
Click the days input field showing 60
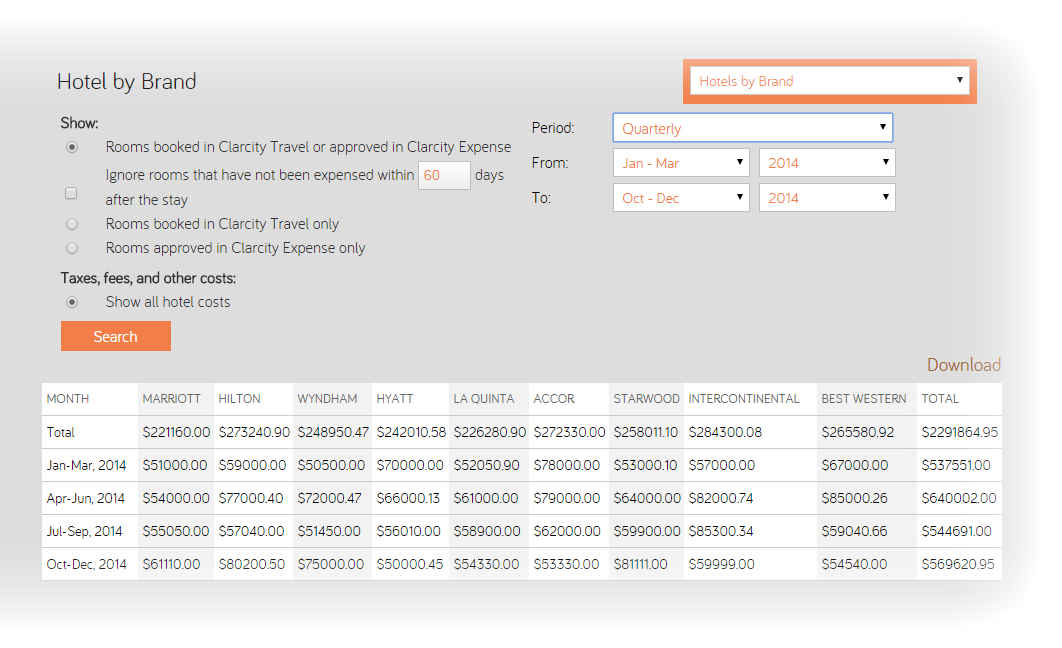[443, 175]
